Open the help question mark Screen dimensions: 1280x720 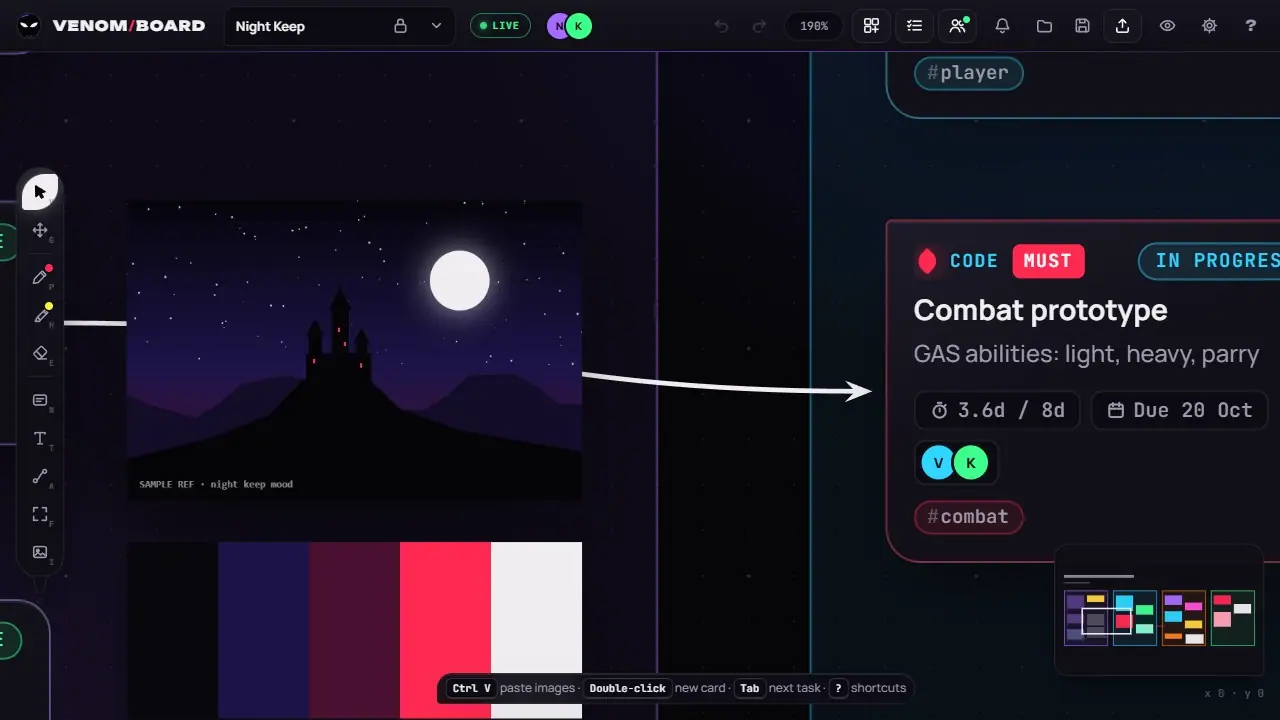(x=1251, y=26)
